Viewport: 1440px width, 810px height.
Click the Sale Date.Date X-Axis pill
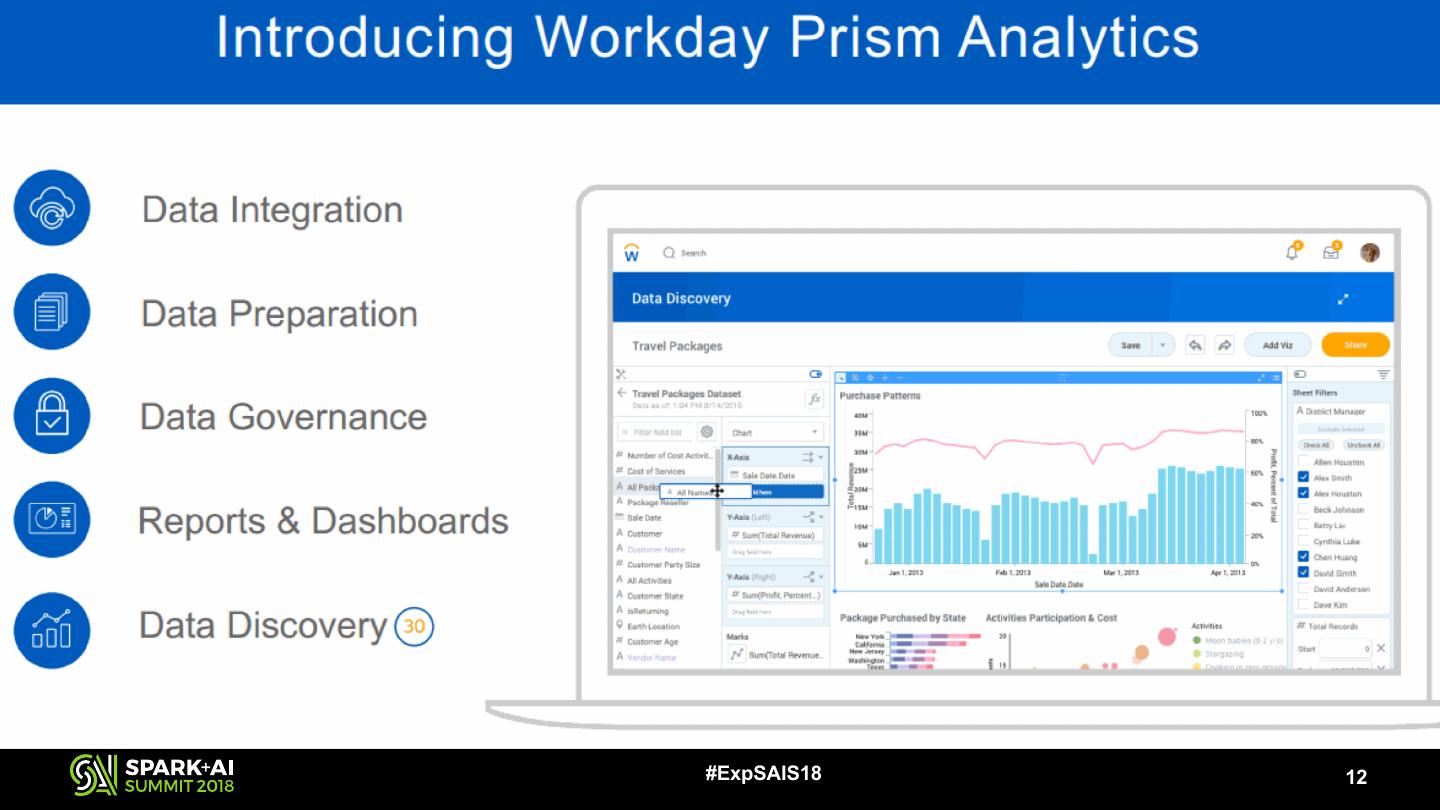click(775, 475)
